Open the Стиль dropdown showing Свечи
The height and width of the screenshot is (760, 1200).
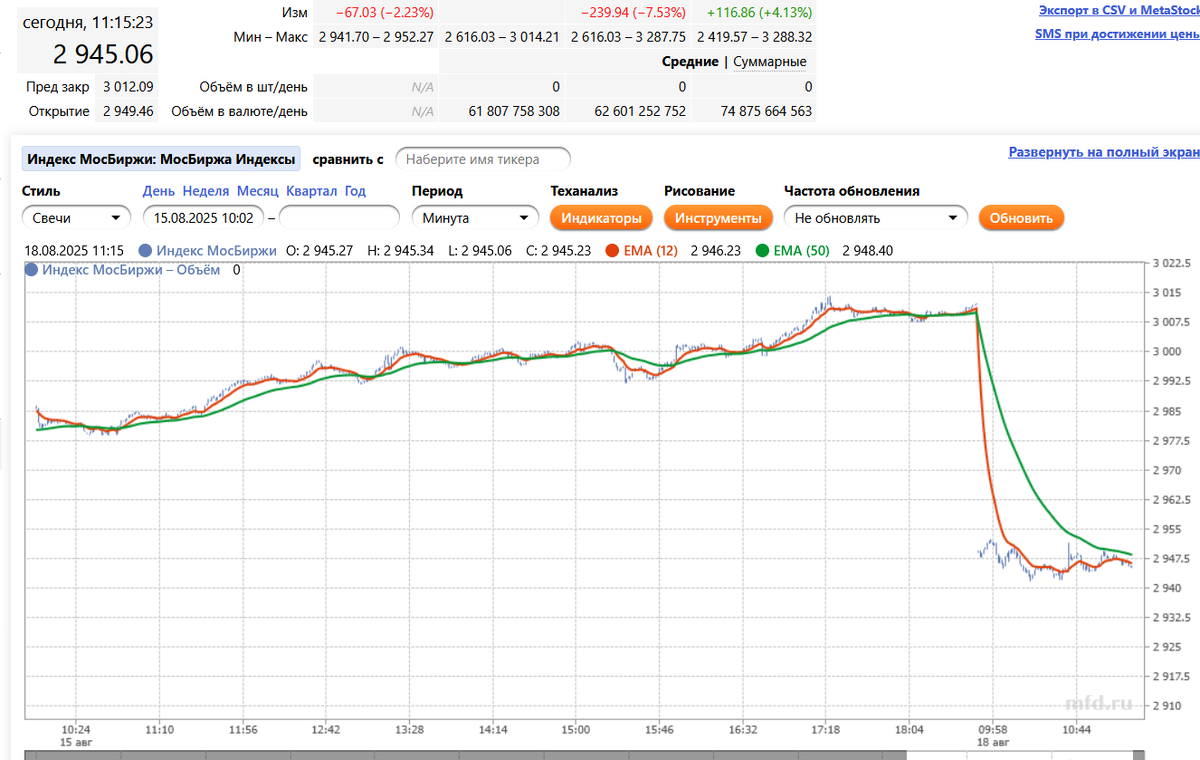[76, 217]
